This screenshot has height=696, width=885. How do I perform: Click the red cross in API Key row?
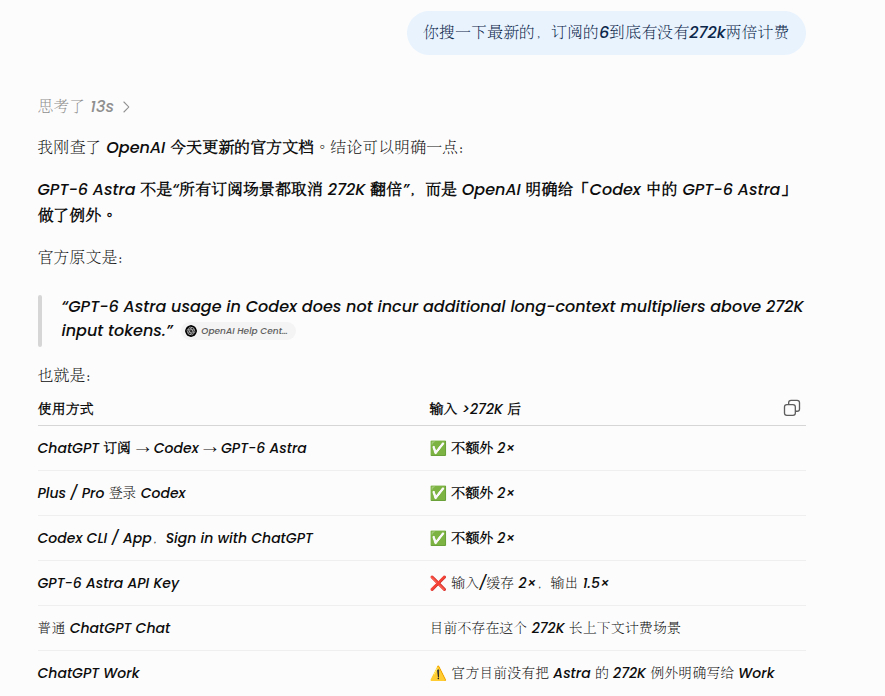pyautogui.click(x=438, y=583)
